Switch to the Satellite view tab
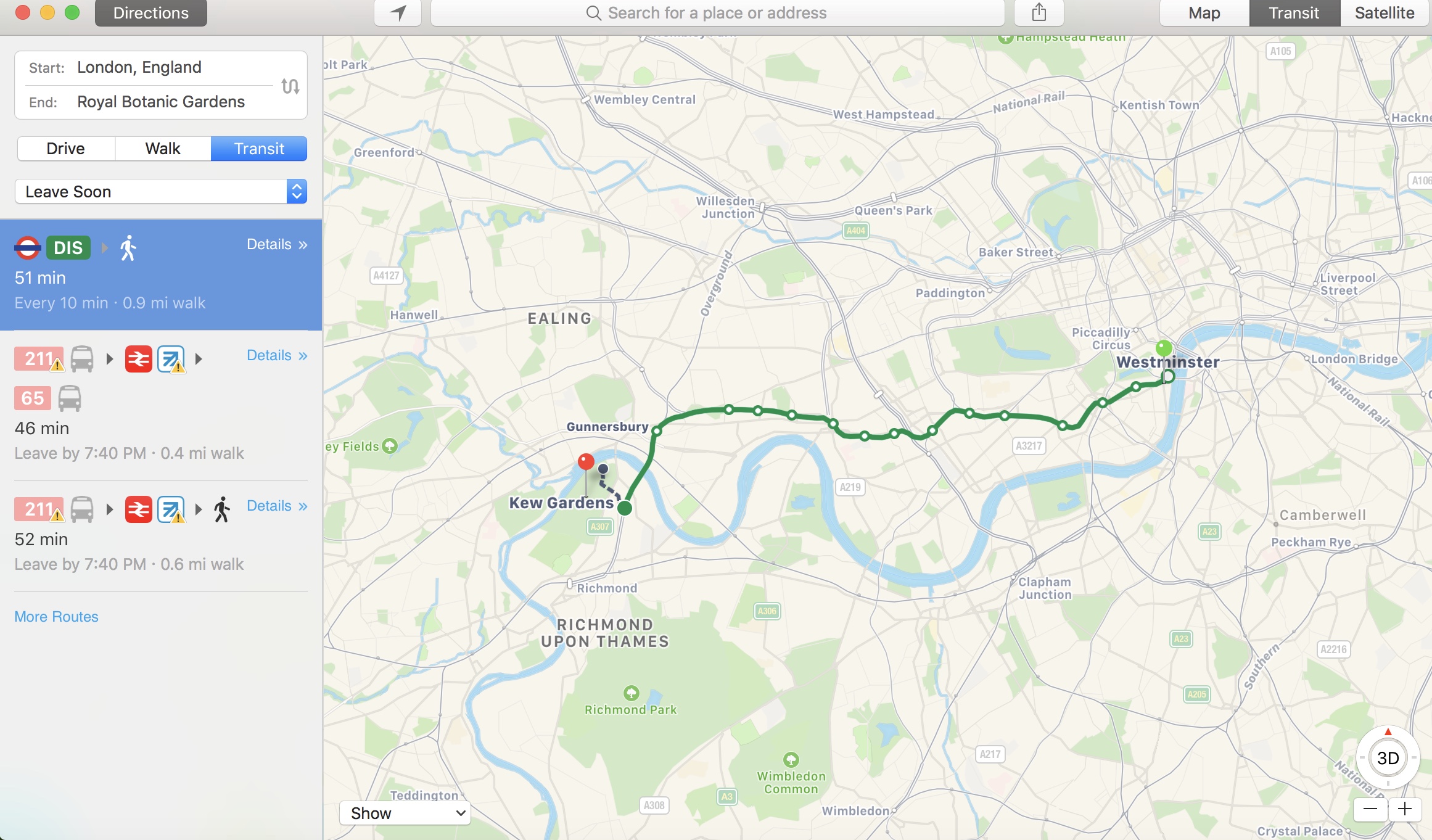 (x=1385, y=13)
